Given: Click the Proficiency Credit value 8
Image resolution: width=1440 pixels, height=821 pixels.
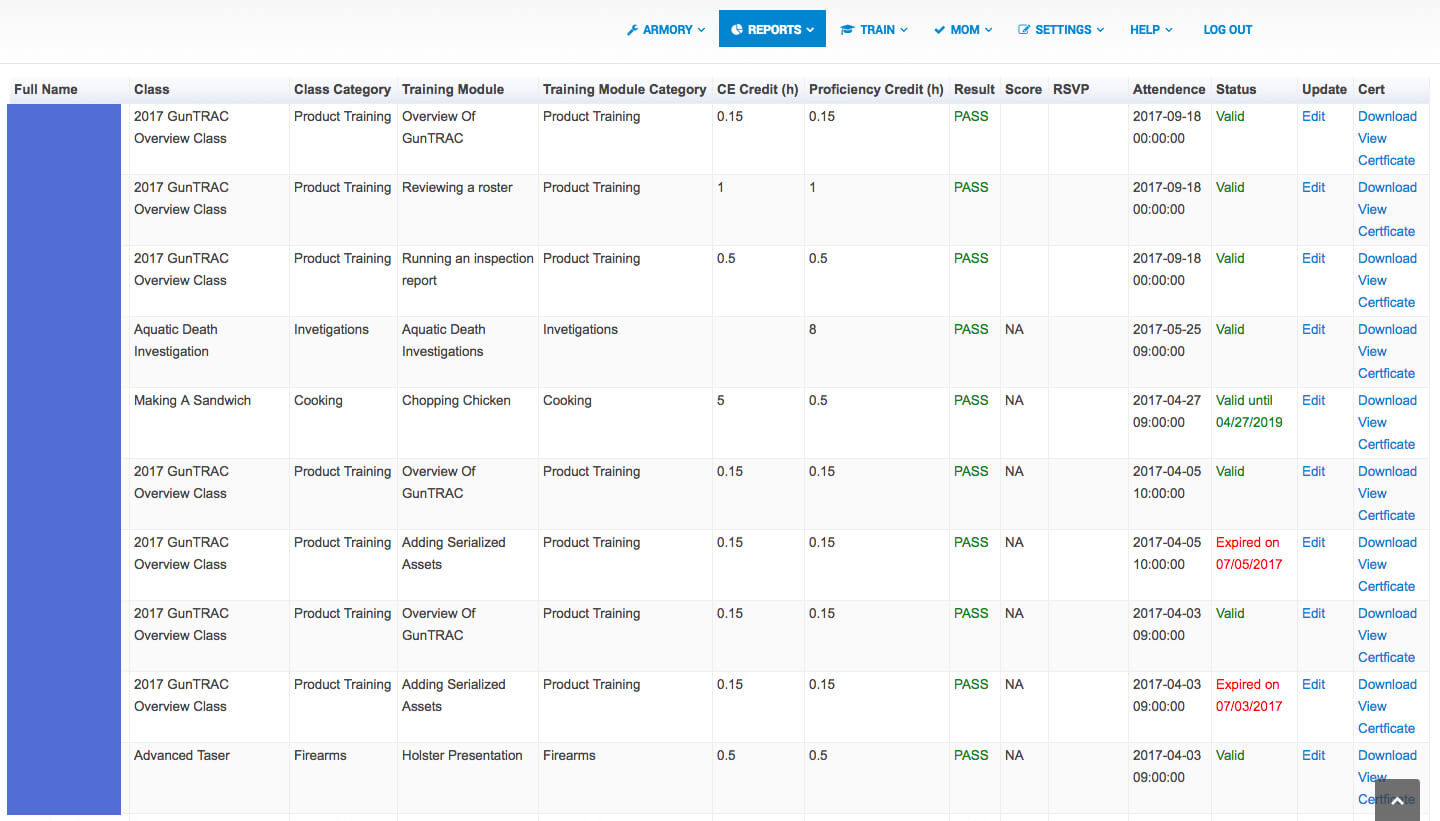Looking at the screenshot, I should point(813,329).
